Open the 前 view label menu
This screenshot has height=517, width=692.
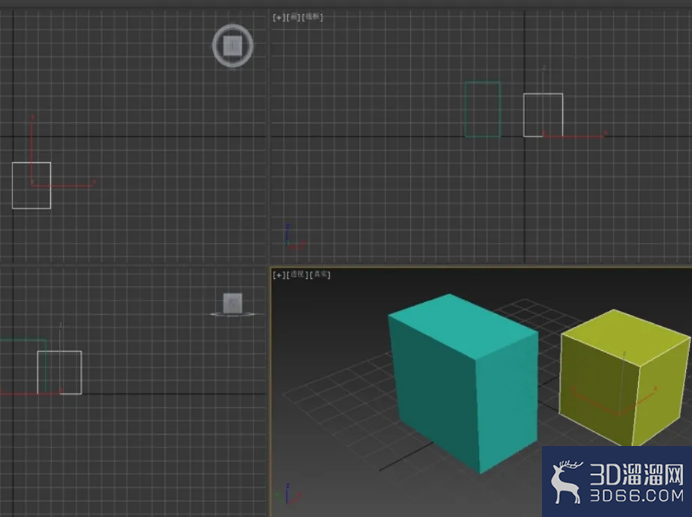tap(293, 17)
